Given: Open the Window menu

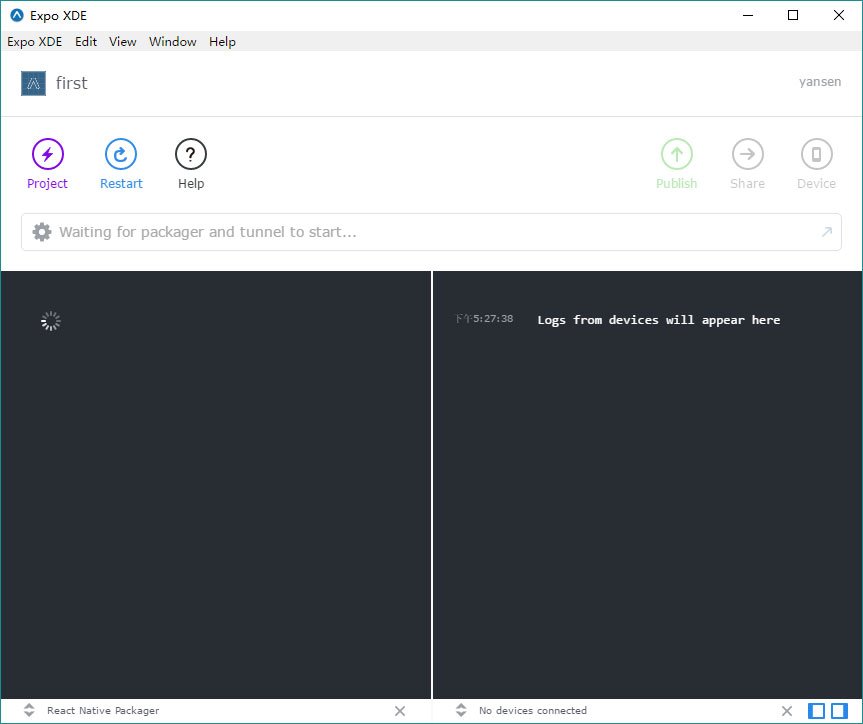Looking at the screenshot, I should [172, 42].
